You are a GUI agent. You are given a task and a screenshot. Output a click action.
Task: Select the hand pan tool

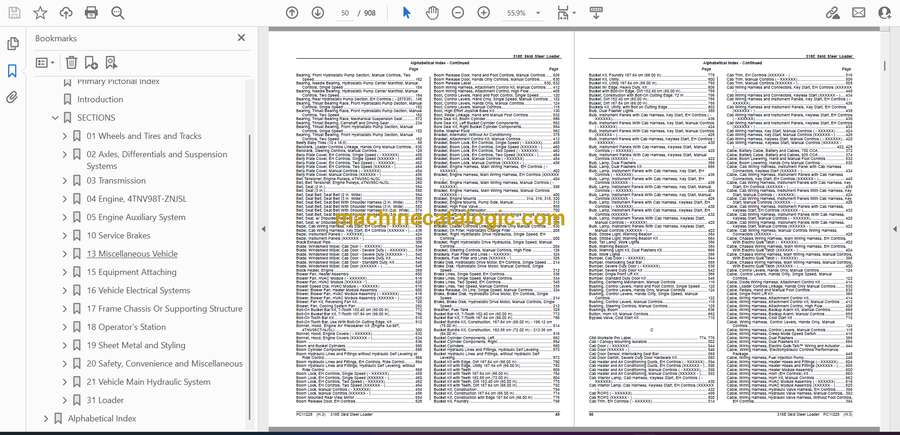[x=432, y=13]
